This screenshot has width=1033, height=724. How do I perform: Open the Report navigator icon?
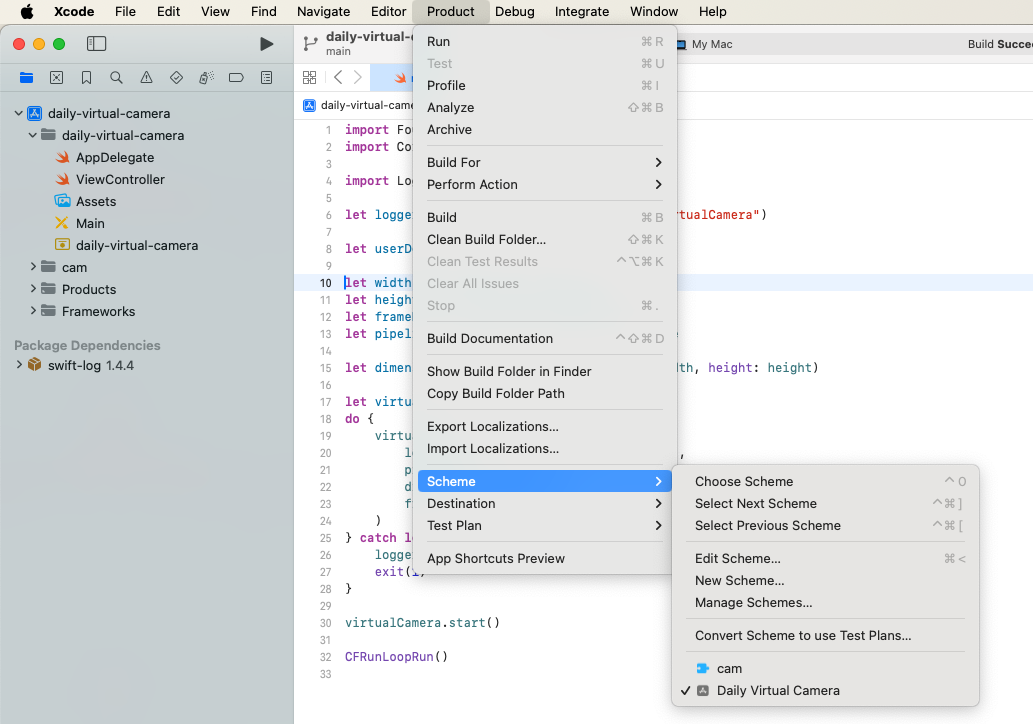point(266,78)
